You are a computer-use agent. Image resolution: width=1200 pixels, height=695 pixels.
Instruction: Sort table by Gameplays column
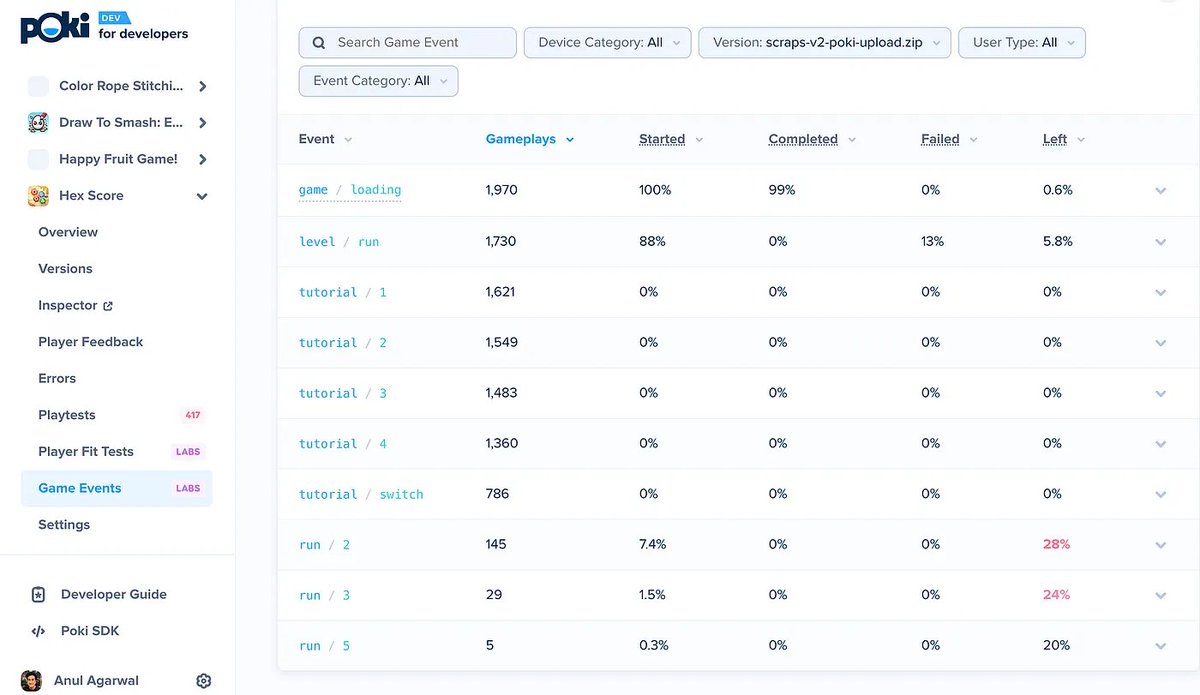point(530,139)
